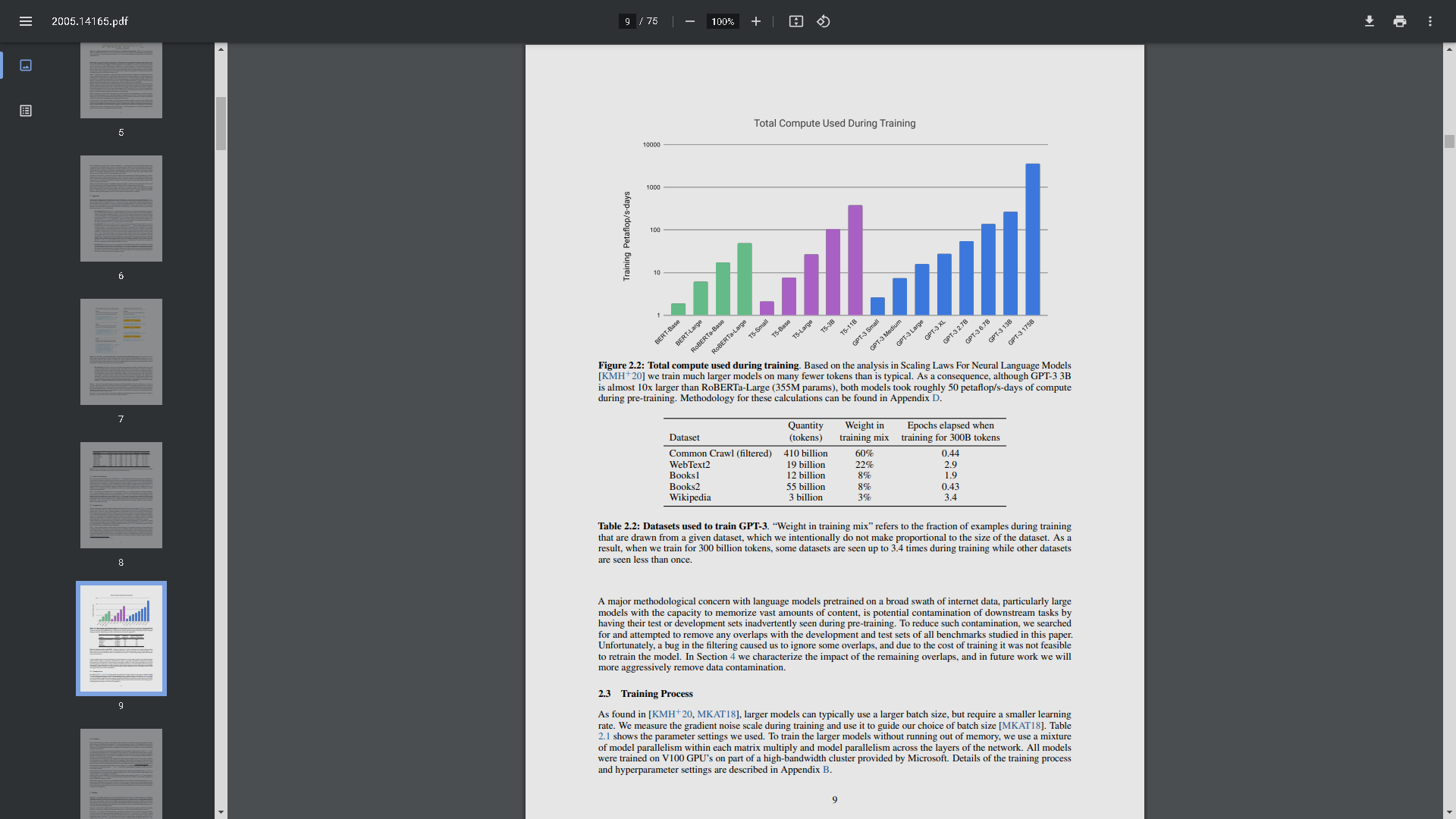The image size is (1456, 819).
Task: Click the document vertical scrollbar thumb
Action: point(1450,142)
